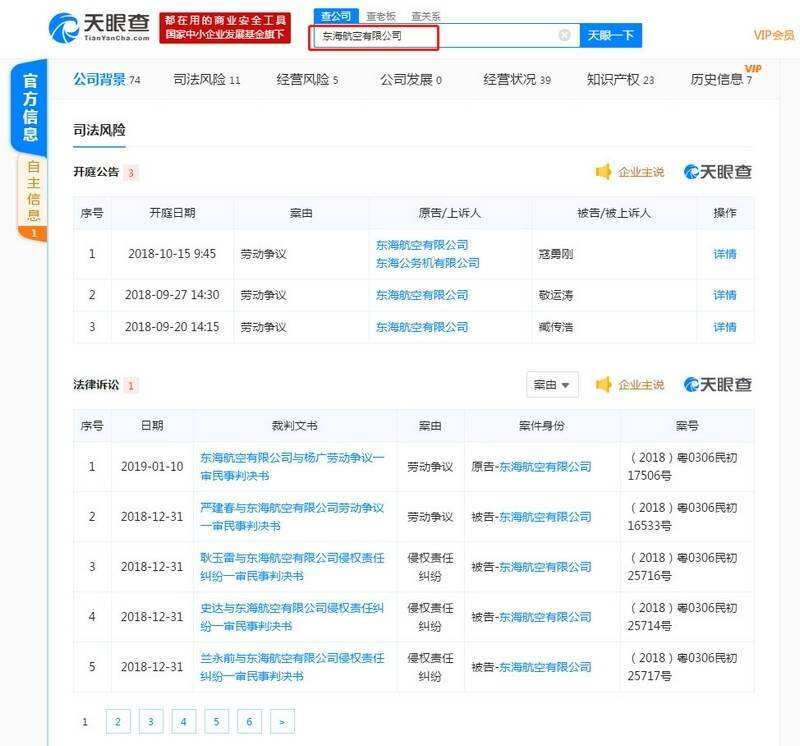Click 企业主说 in the 法律诉讼 section
The image size is (800, 746).
[641, 384]
